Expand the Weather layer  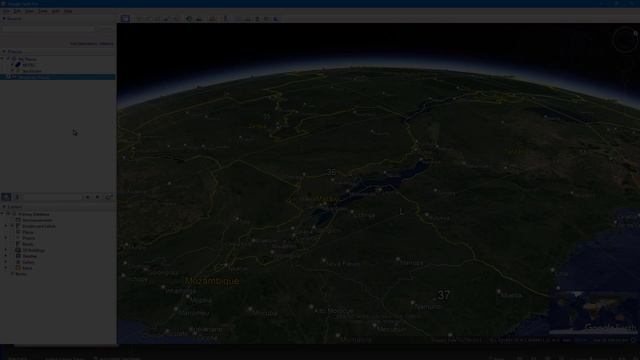pos(6,256)
